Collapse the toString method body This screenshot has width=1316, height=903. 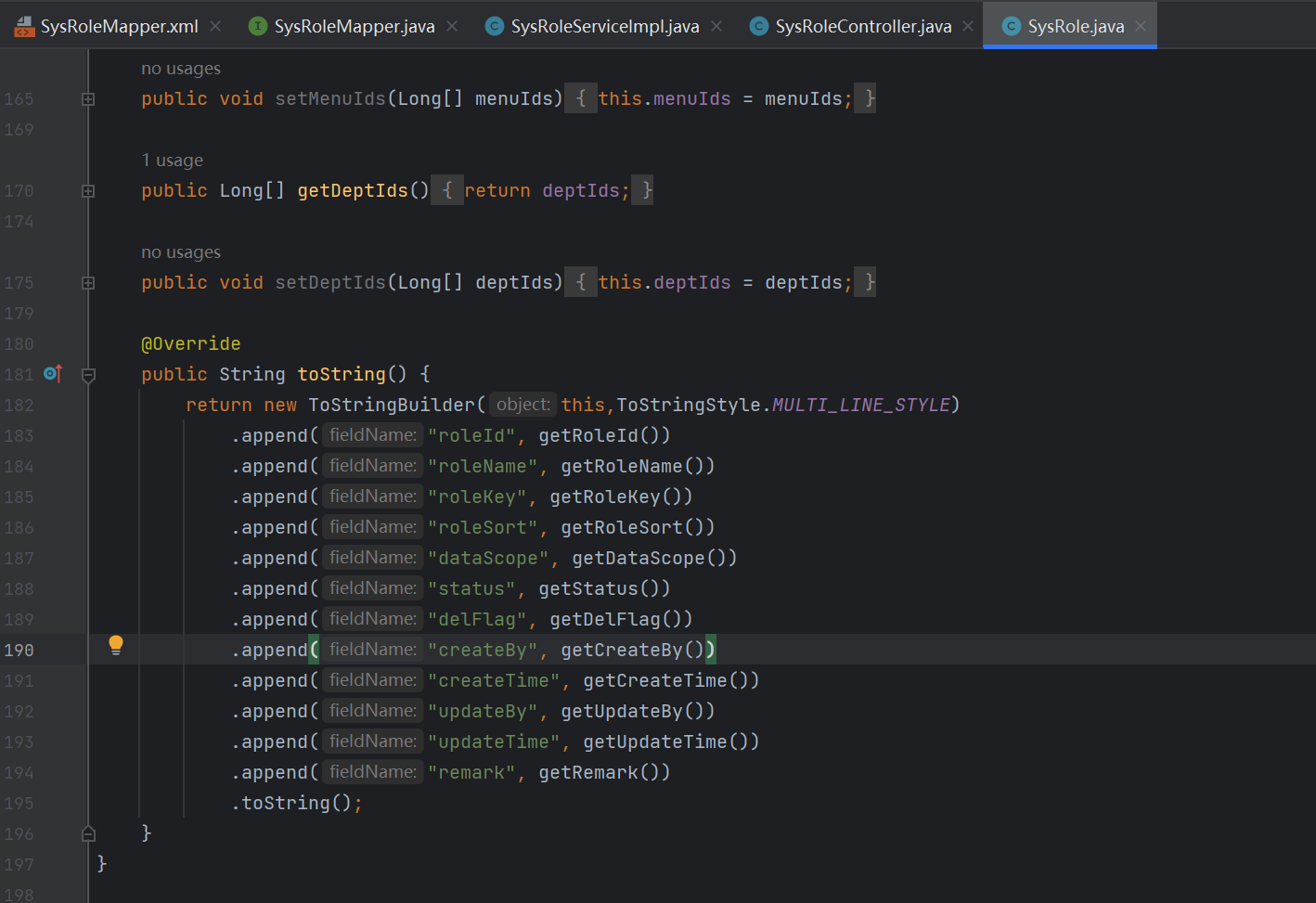(88, 375)
